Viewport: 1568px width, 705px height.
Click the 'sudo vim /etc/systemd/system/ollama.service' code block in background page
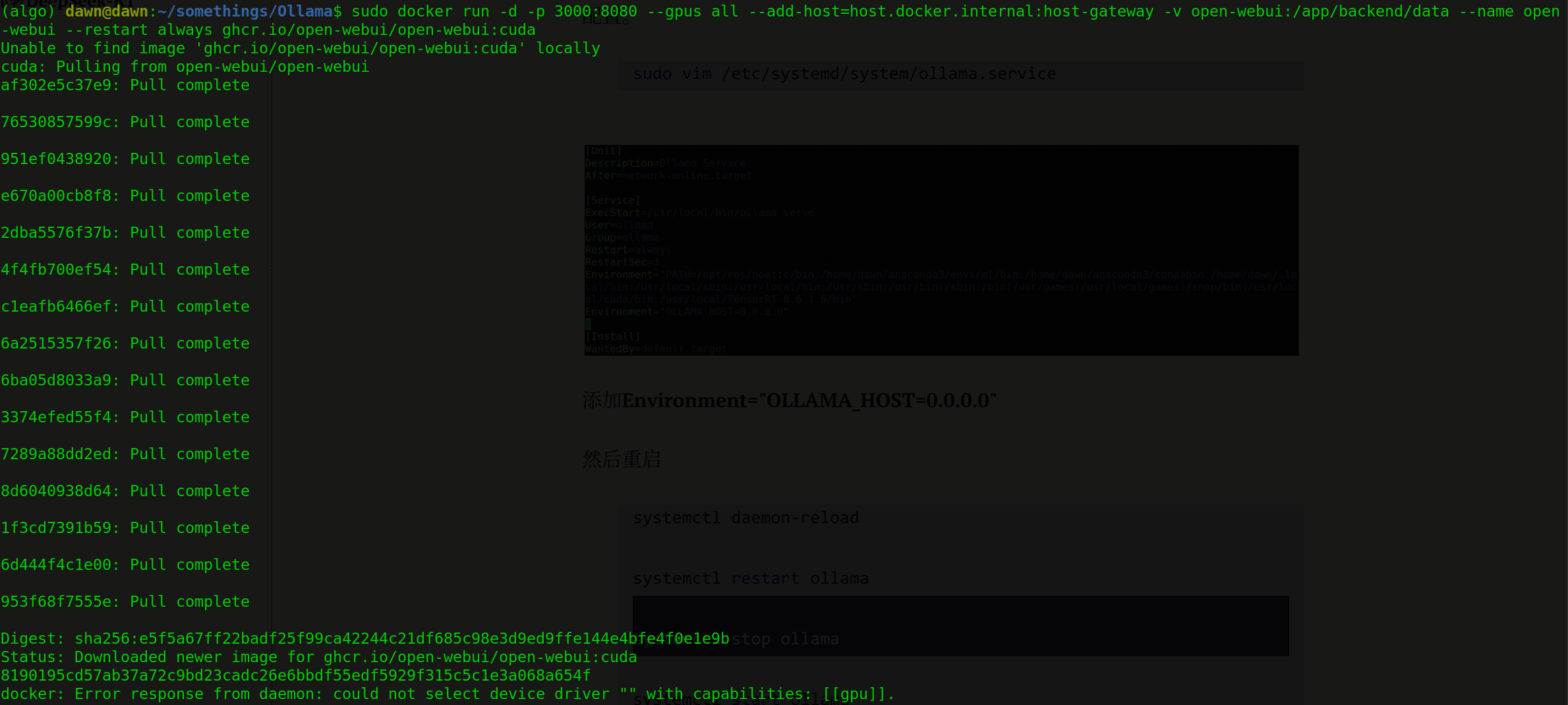click(960, 75)
